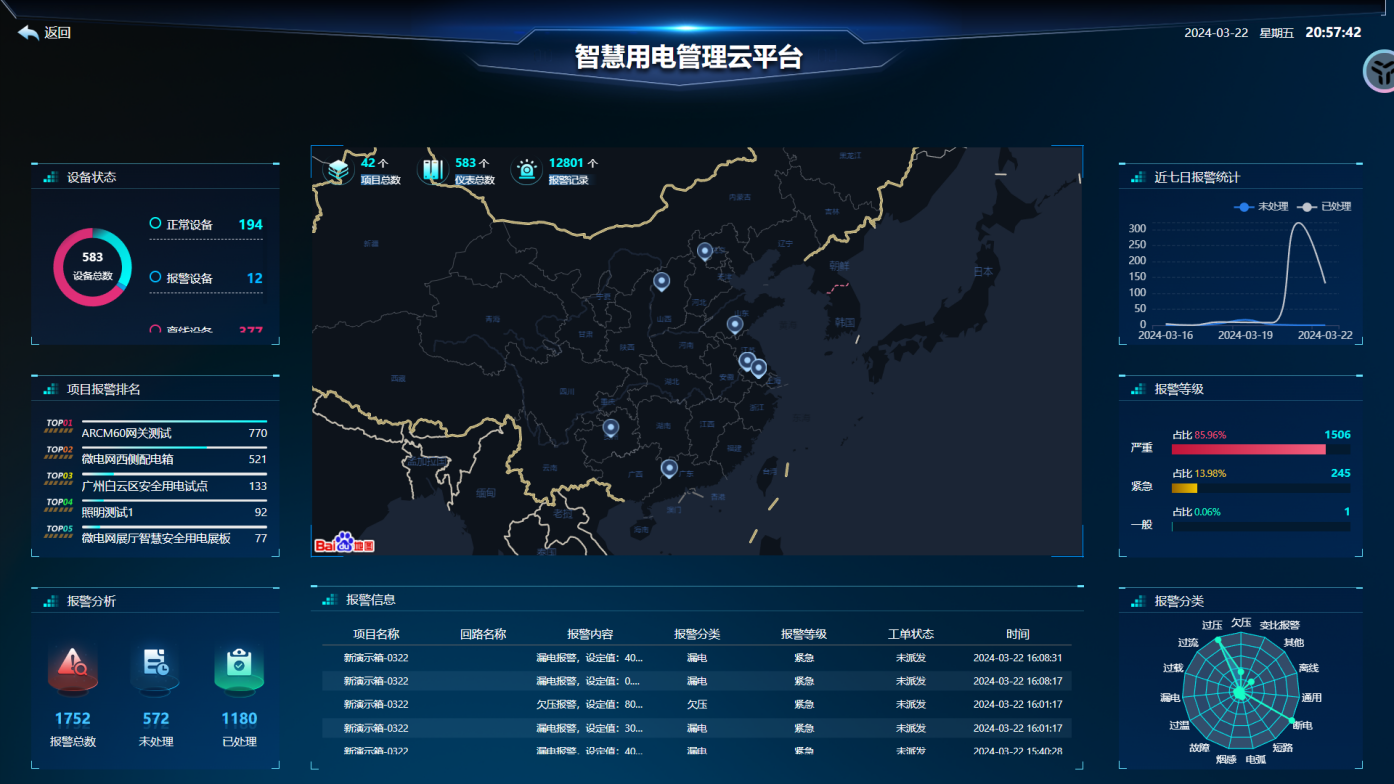Click the 时间 column header
The image size is (1394, 784).
click(x=1017, y=634)
